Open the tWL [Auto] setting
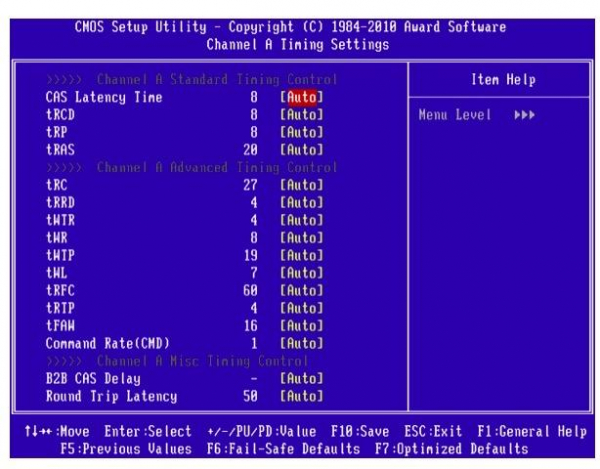 (x=302, y=273)
